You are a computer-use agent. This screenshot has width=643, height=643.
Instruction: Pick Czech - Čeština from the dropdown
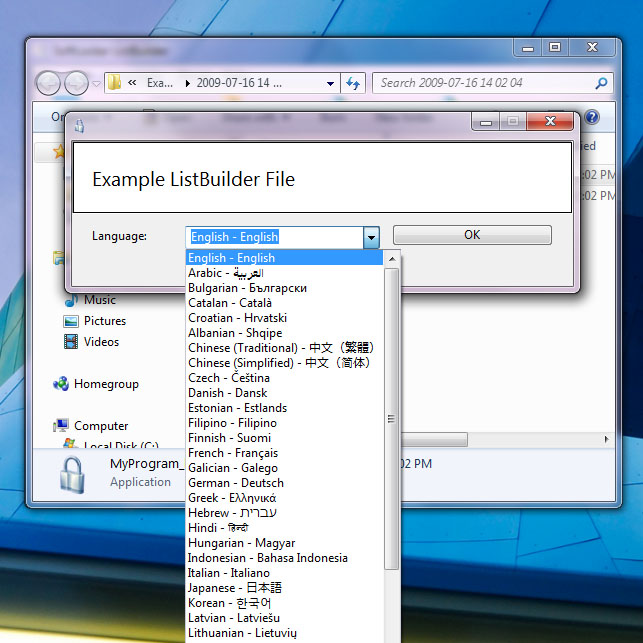tap(228, 378)
